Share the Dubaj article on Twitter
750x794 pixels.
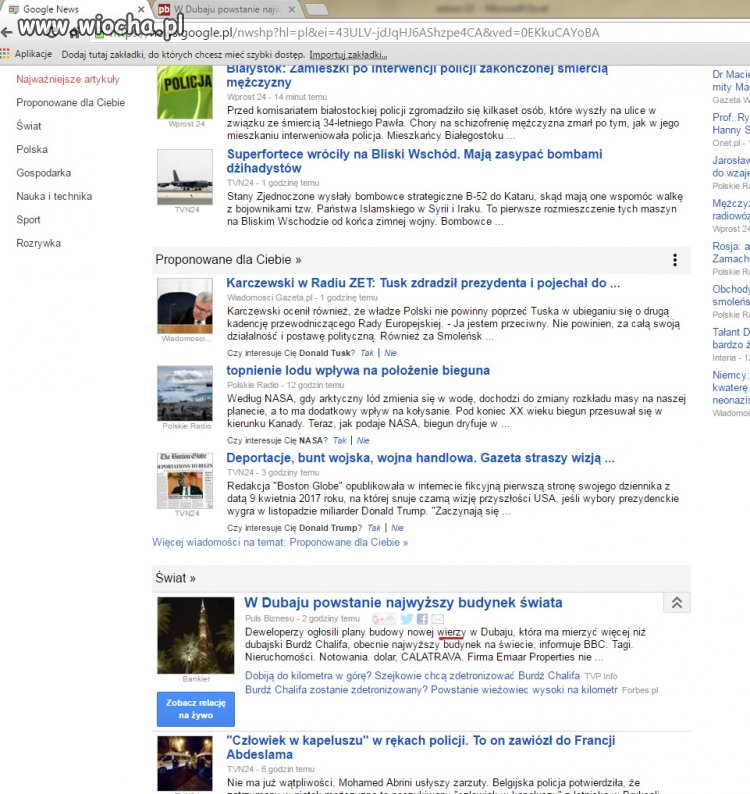[x=407, y=619]
